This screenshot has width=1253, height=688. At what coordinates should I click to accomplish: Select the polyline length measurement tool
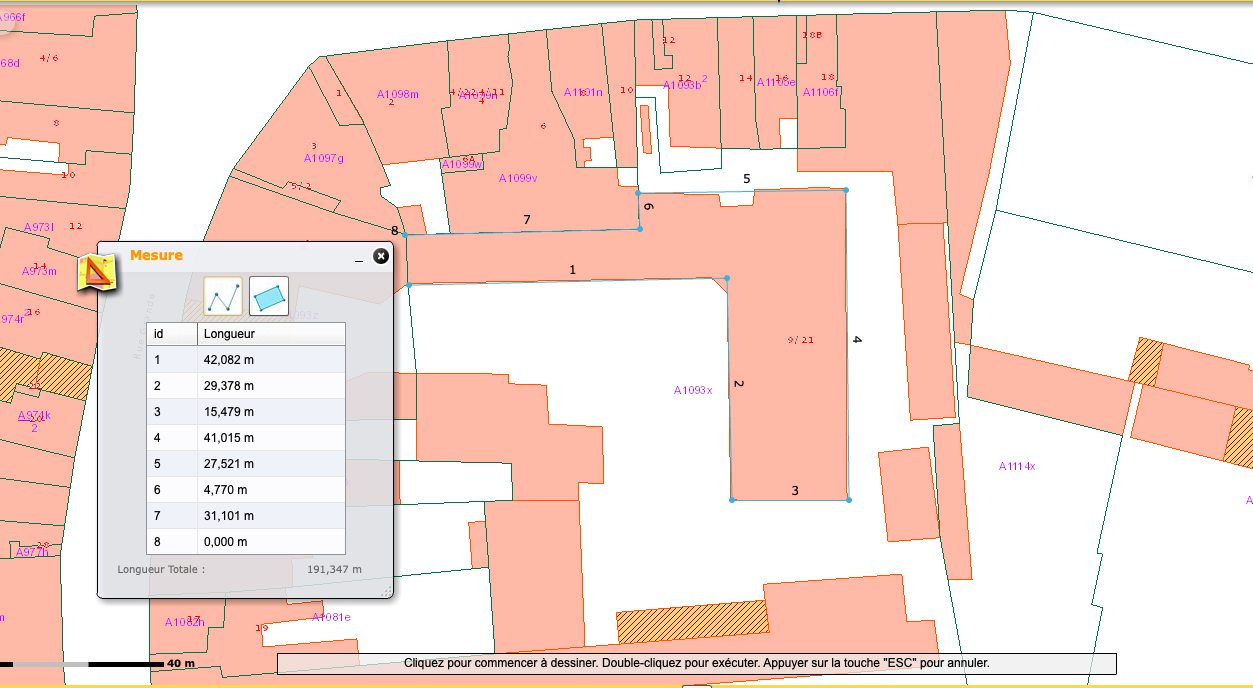[x=224, y=296]
